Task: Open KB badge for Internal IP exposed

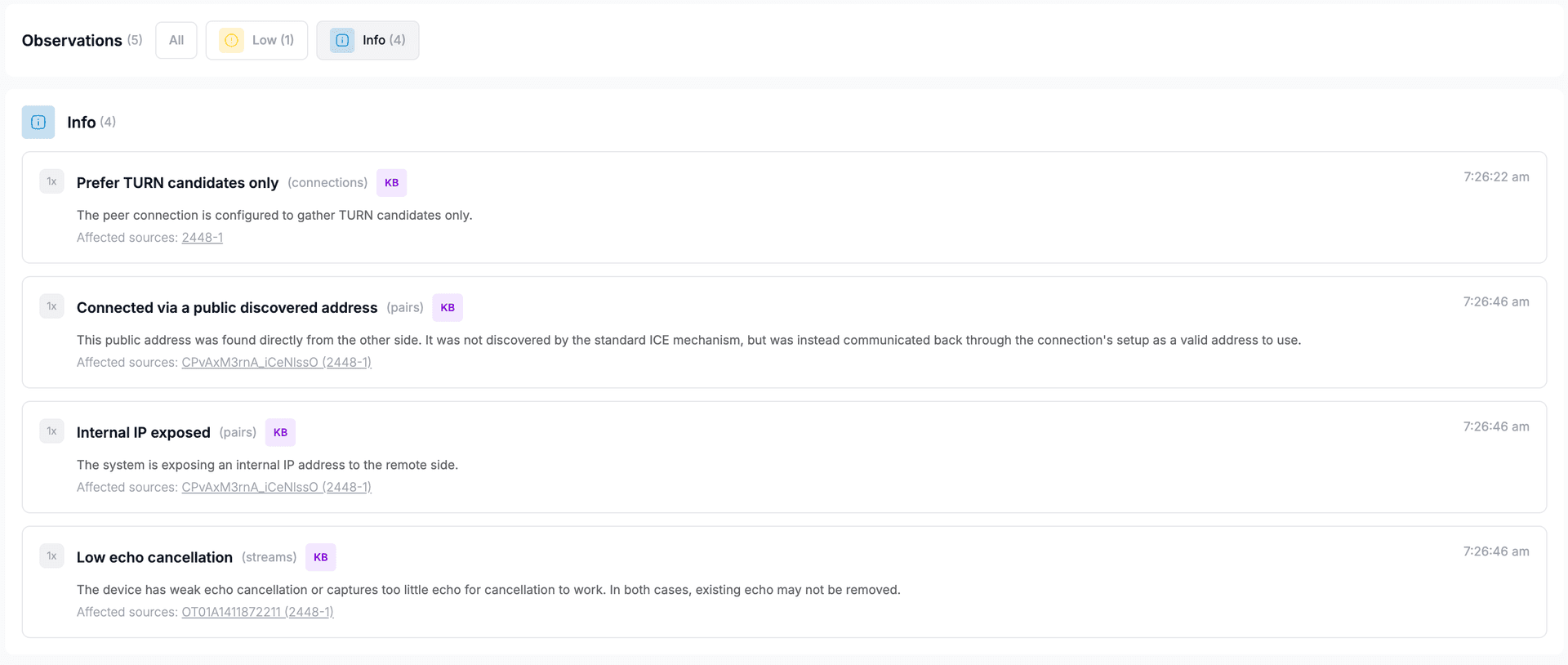Action: [x=280, y=433]
